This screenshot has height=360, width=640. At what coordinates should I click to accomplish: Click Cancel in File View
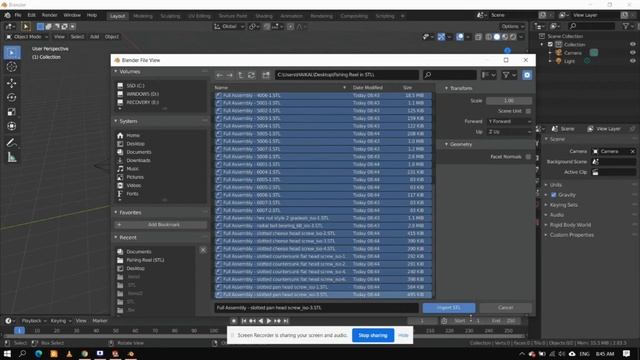point(505,308)
